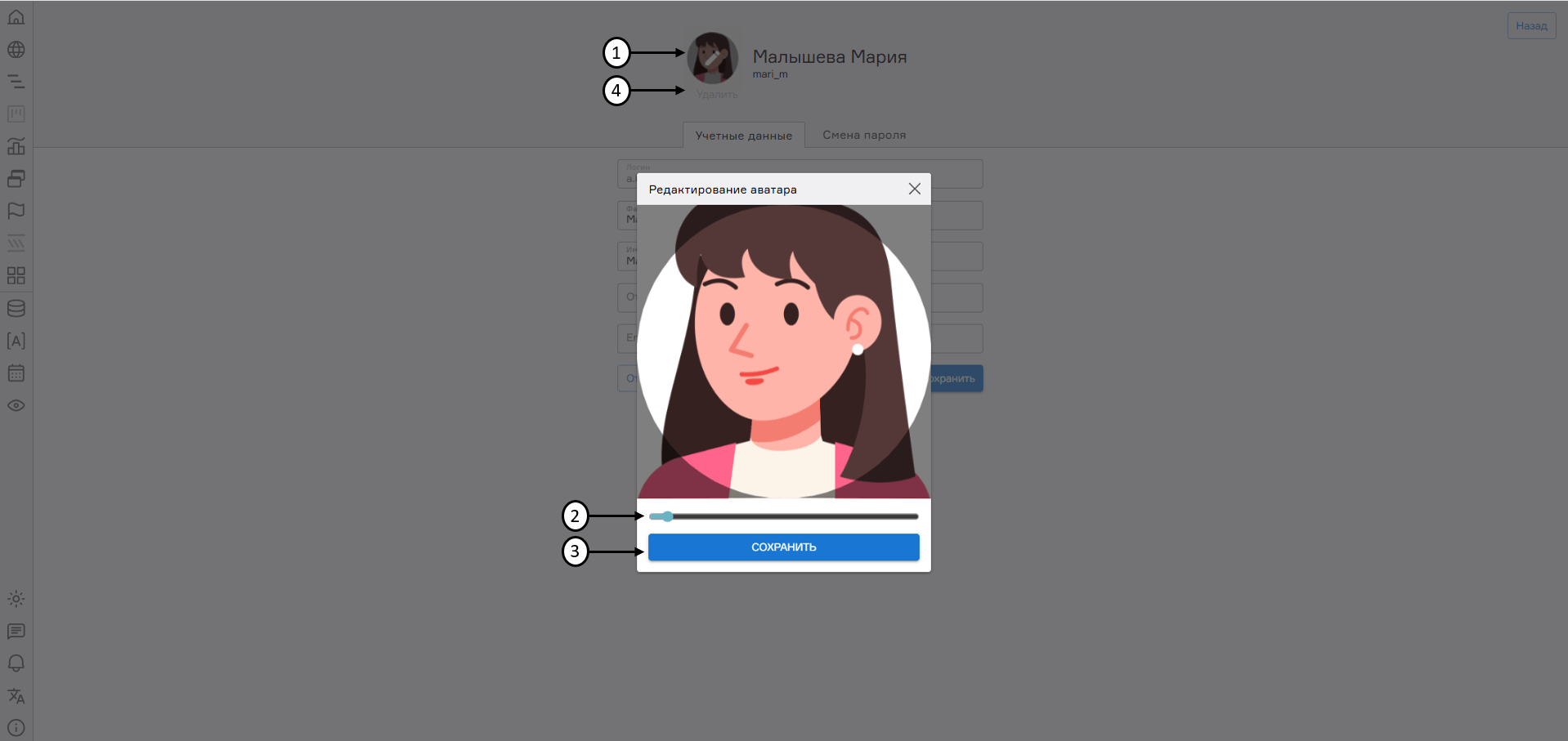Click the avatar thumbnail of Малышева Мария
Viewport: 1568px width, 741px height.
point(712,58)
